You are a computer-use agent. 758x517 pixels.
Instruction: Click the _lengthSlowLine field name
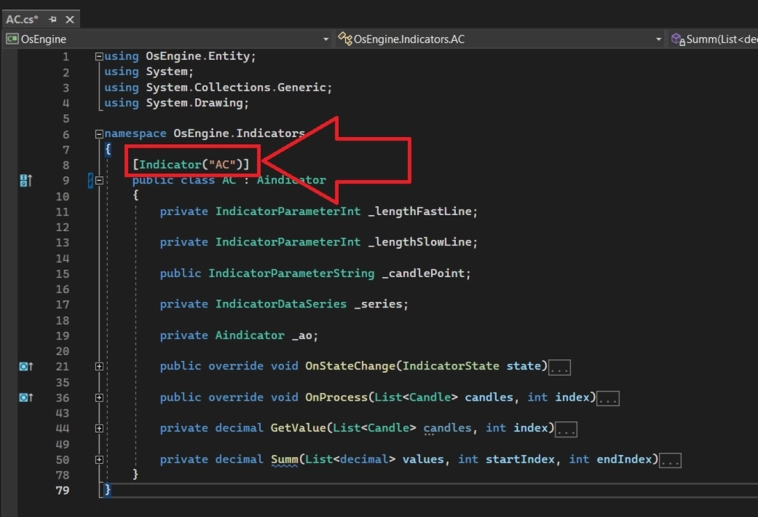[420, 242]
